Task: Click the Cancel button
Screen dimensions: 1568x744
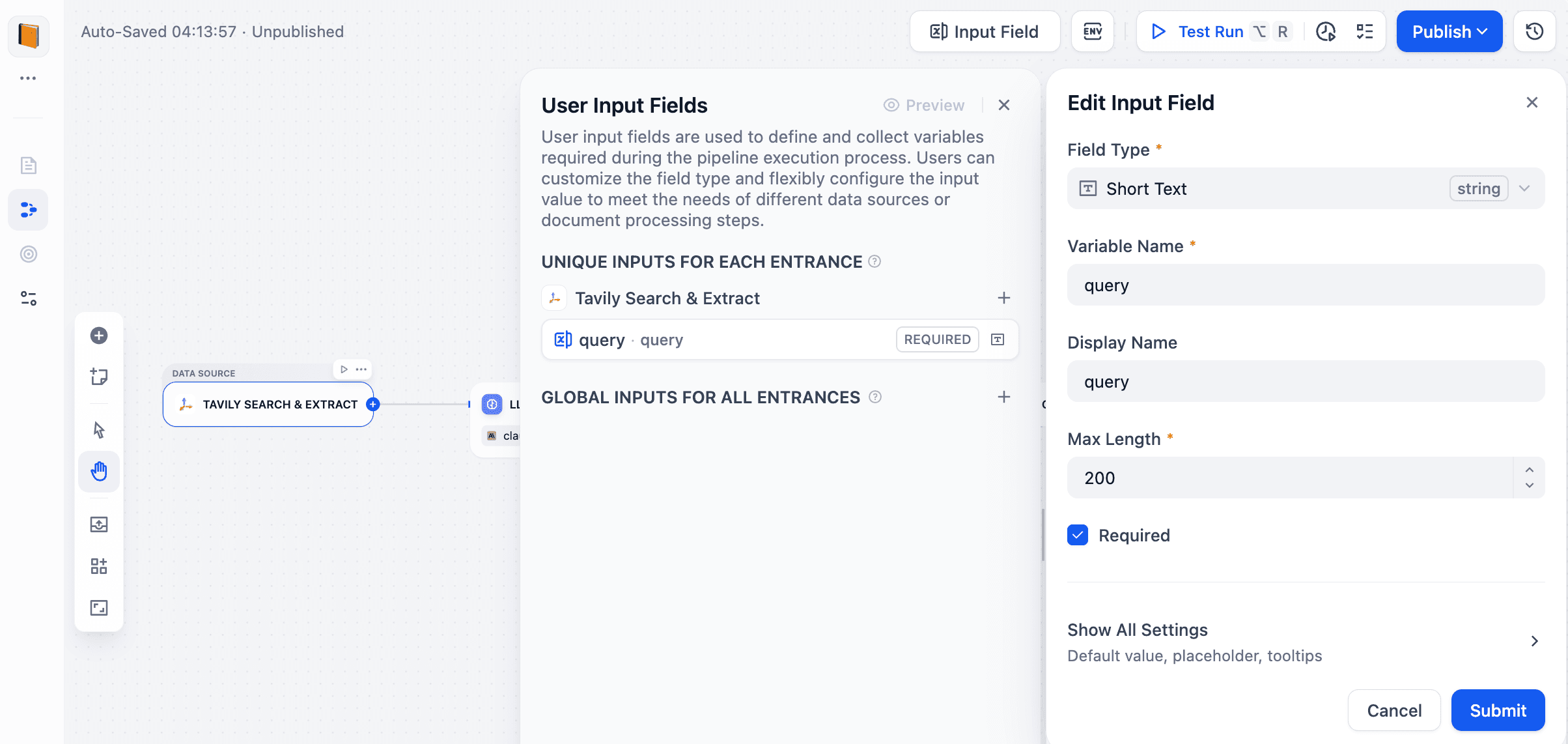Action: click(x=1393, y=710)
